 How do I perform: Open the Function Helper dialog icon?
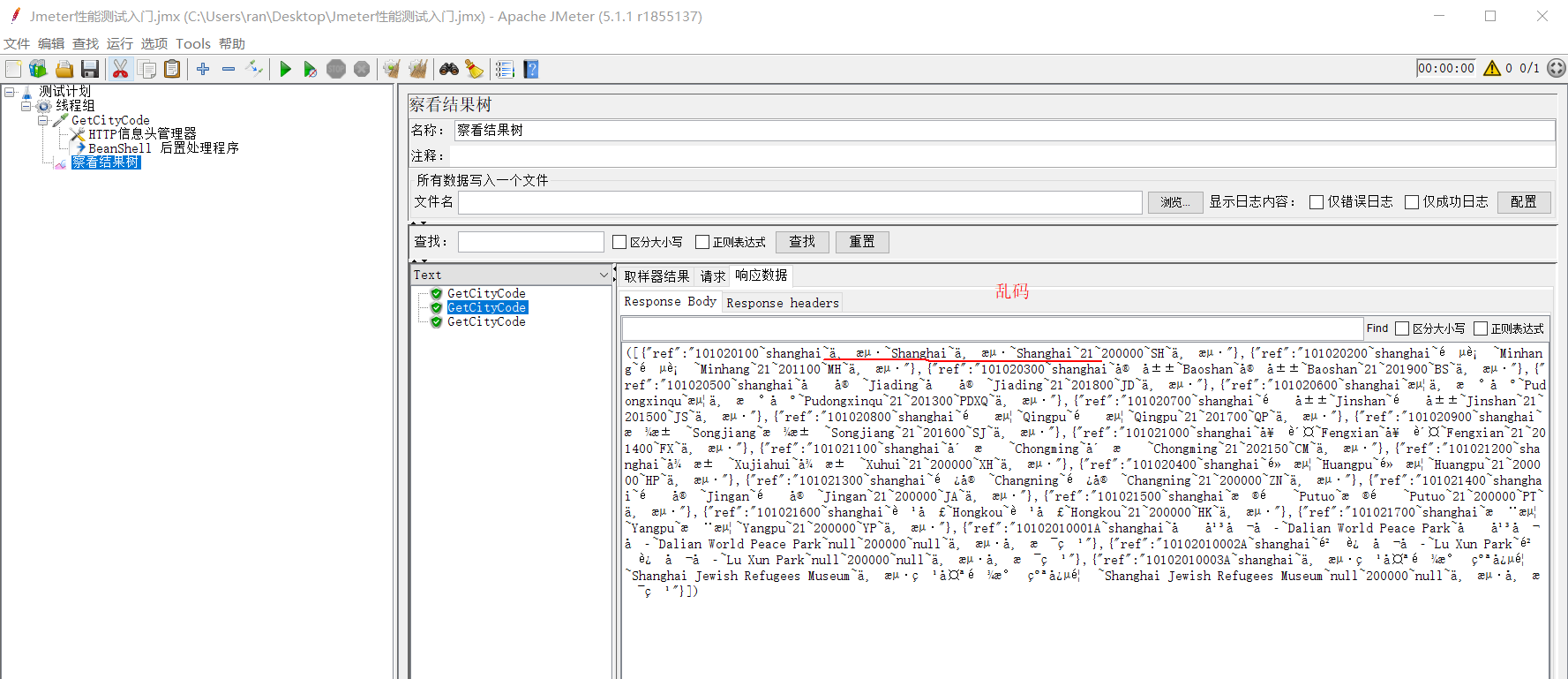click(x=505, y=69)
